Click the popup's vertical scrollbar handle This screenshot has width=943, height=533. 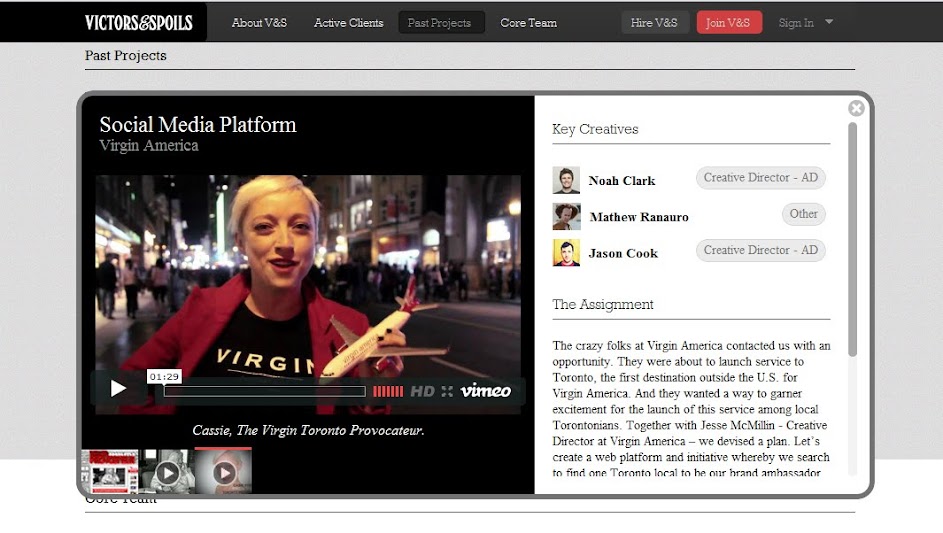pyautogui.click(x=852, y=239)
